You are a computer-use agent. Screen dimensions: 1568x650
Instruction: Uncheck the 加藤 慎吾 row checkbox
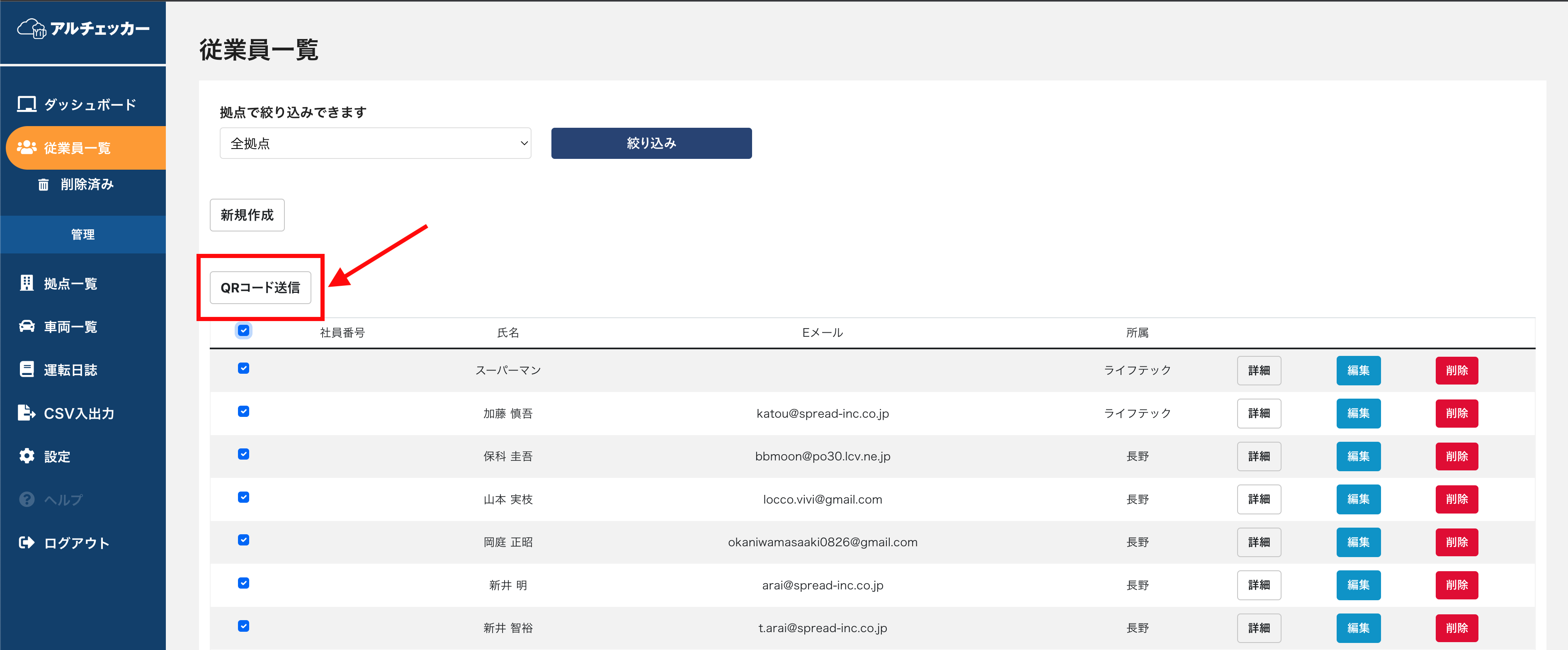point(243,411)
